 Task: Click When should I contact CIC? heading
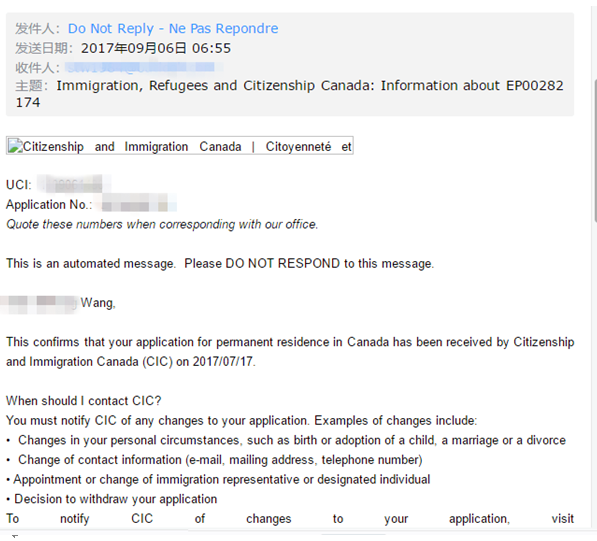84,401
